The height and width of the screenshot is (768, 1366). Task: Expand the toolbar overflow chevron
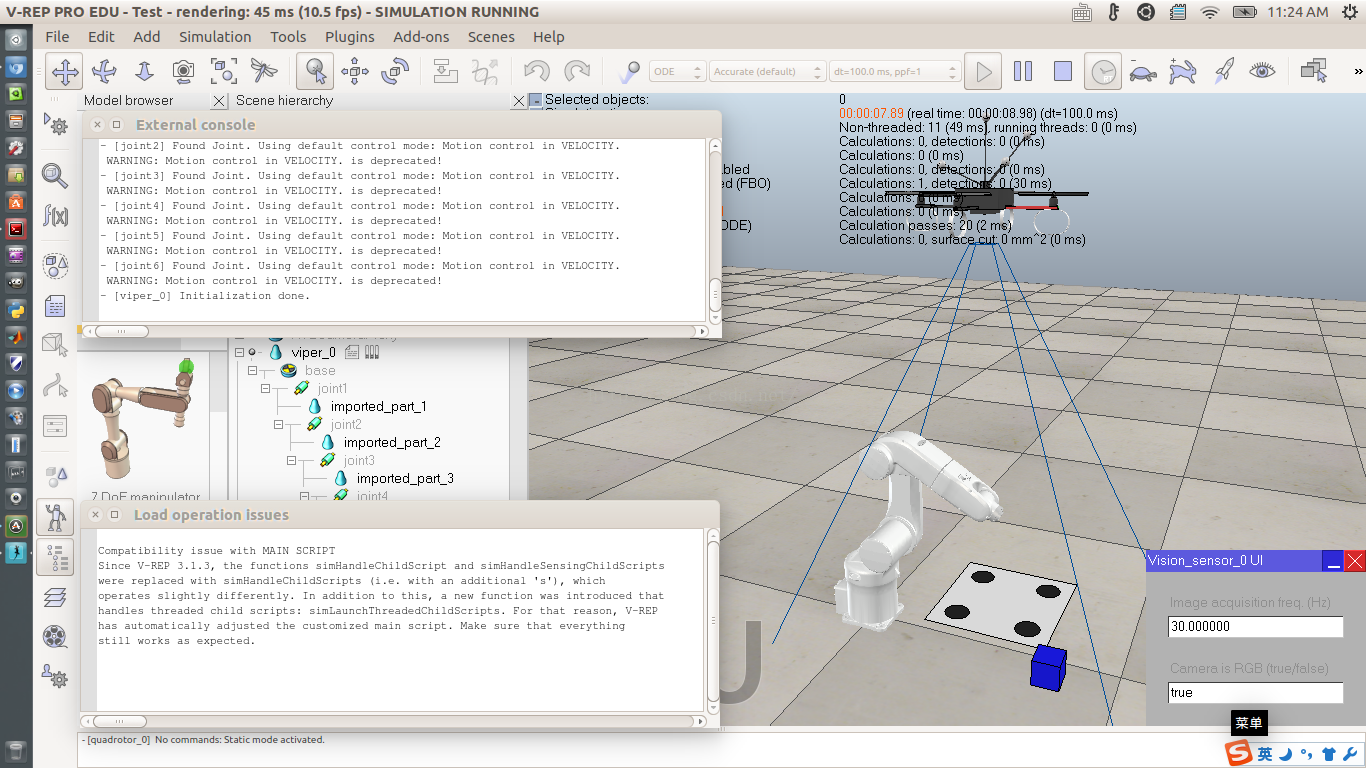(1358, 72)
